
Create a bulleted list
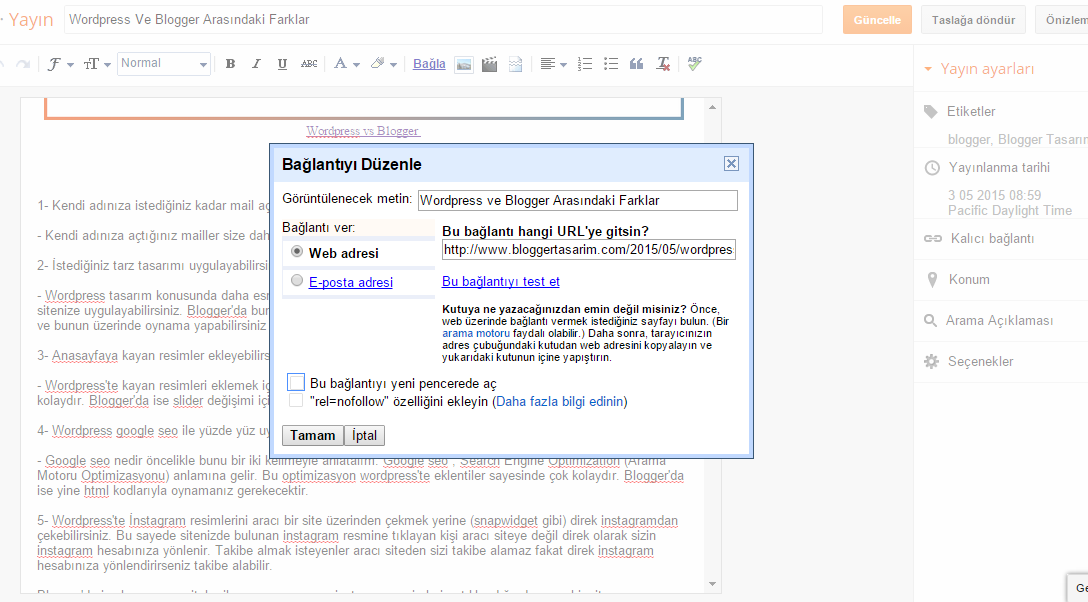(611, 64)
